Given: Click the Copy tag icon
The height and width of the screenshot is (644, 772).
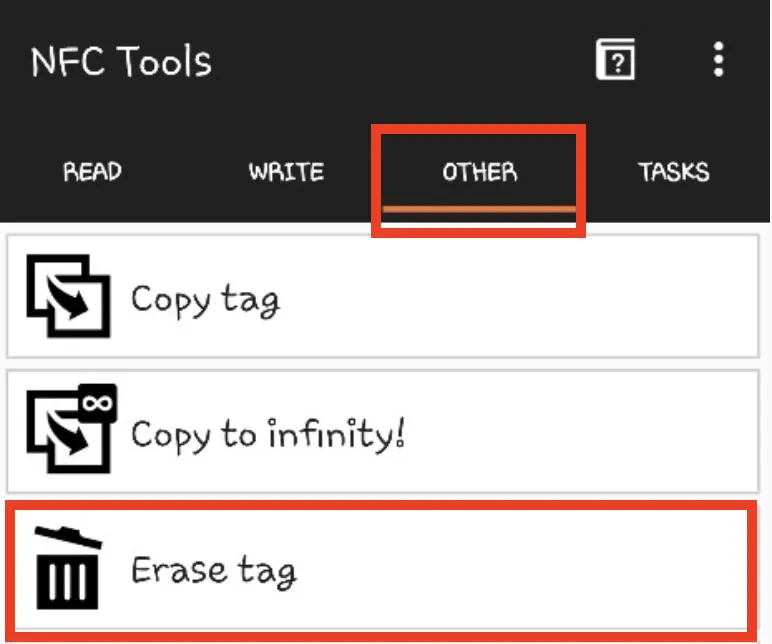Looking at the screenshot, I should click(68, 296).
